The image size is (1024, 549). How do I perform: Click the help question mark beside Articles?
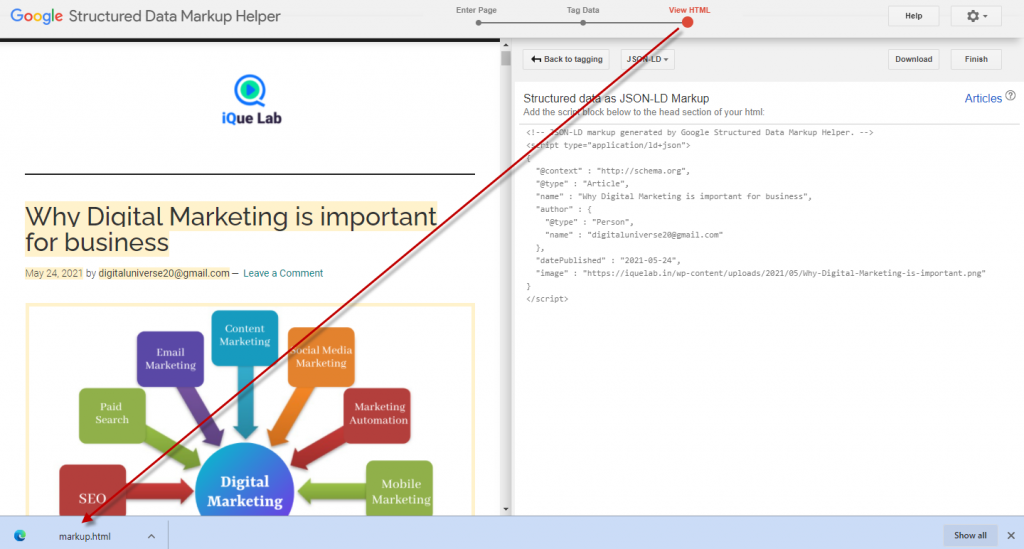coord(1010,96)
